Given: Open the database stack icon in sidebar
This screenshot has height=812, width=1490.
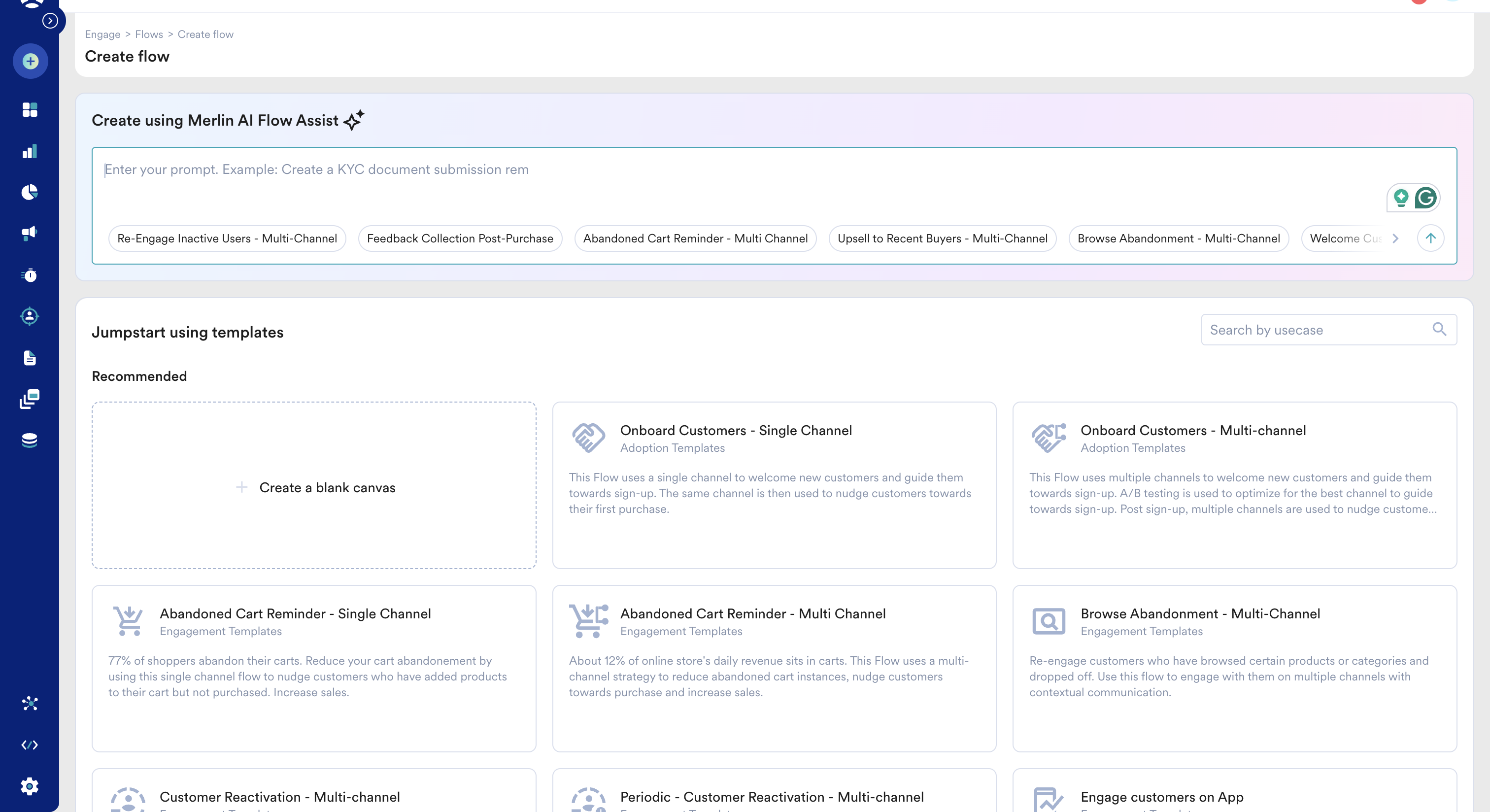Looking at the screenshot, I should pos(30,440).
